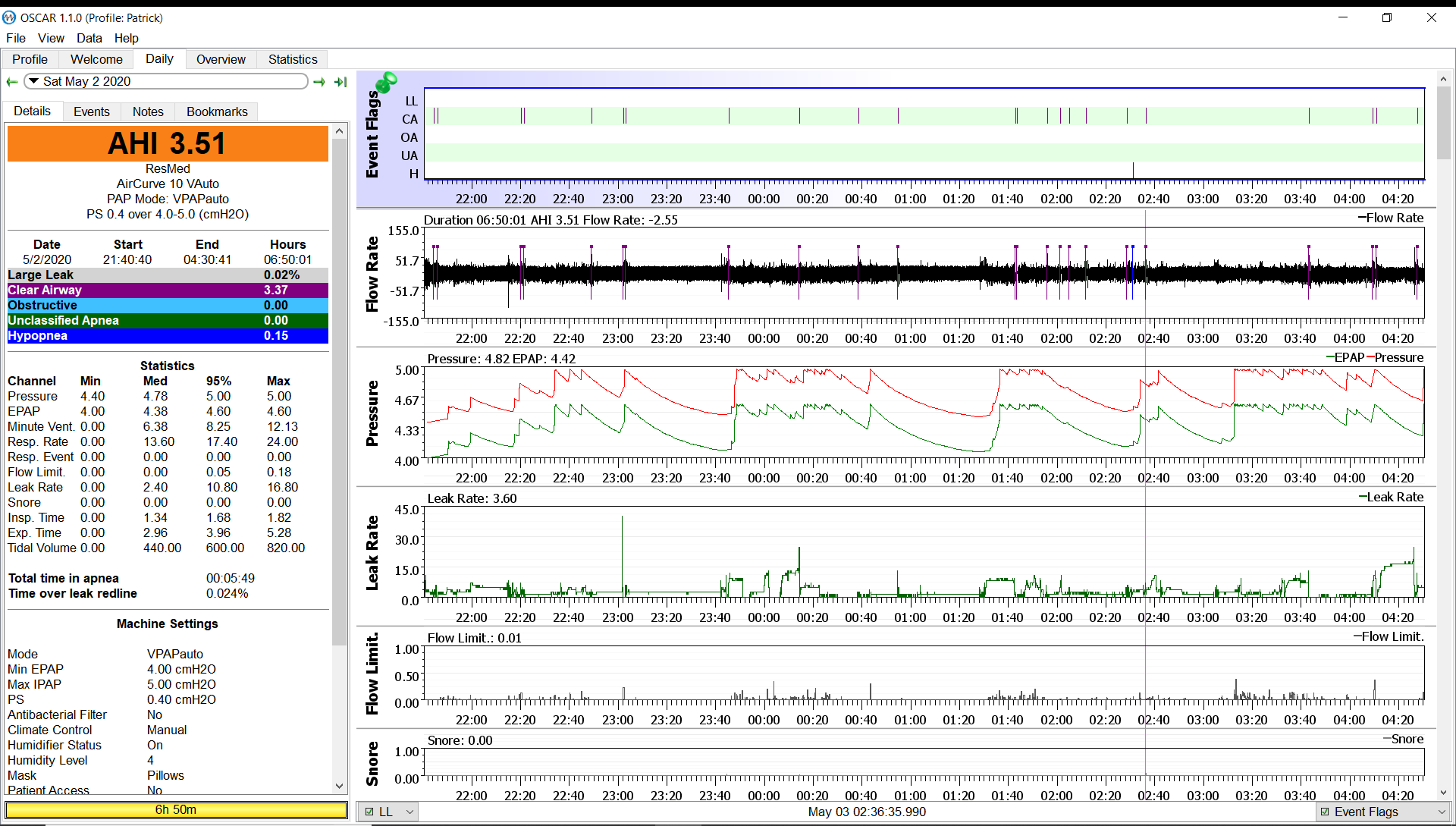Click the light blue Obstructive row
The width and height of the screenshot is (1456, 826).
[x=168, y=305]
